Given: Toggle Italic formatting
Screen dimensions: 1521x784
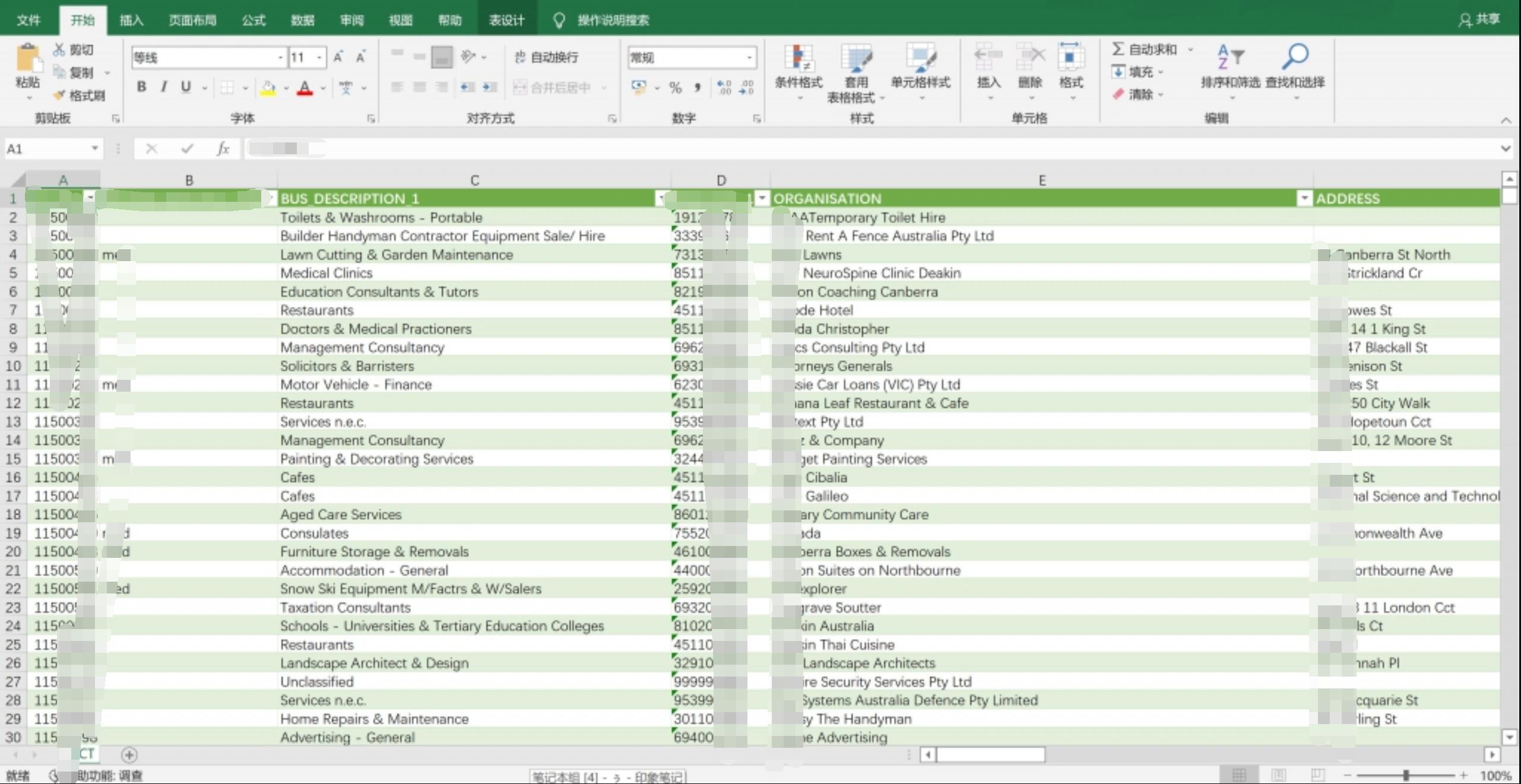Looking at the screenshot, I should click(x=163, y=87).
